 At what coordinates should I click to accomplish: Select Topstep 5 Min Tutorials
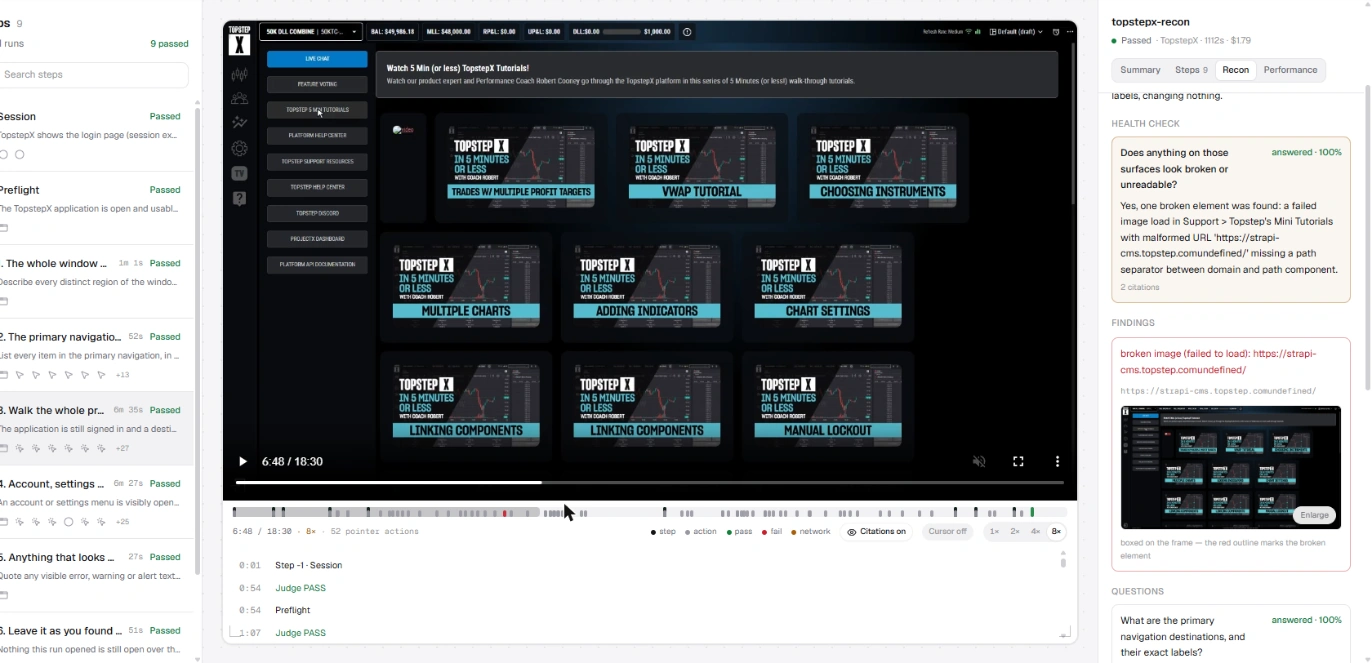317,110
